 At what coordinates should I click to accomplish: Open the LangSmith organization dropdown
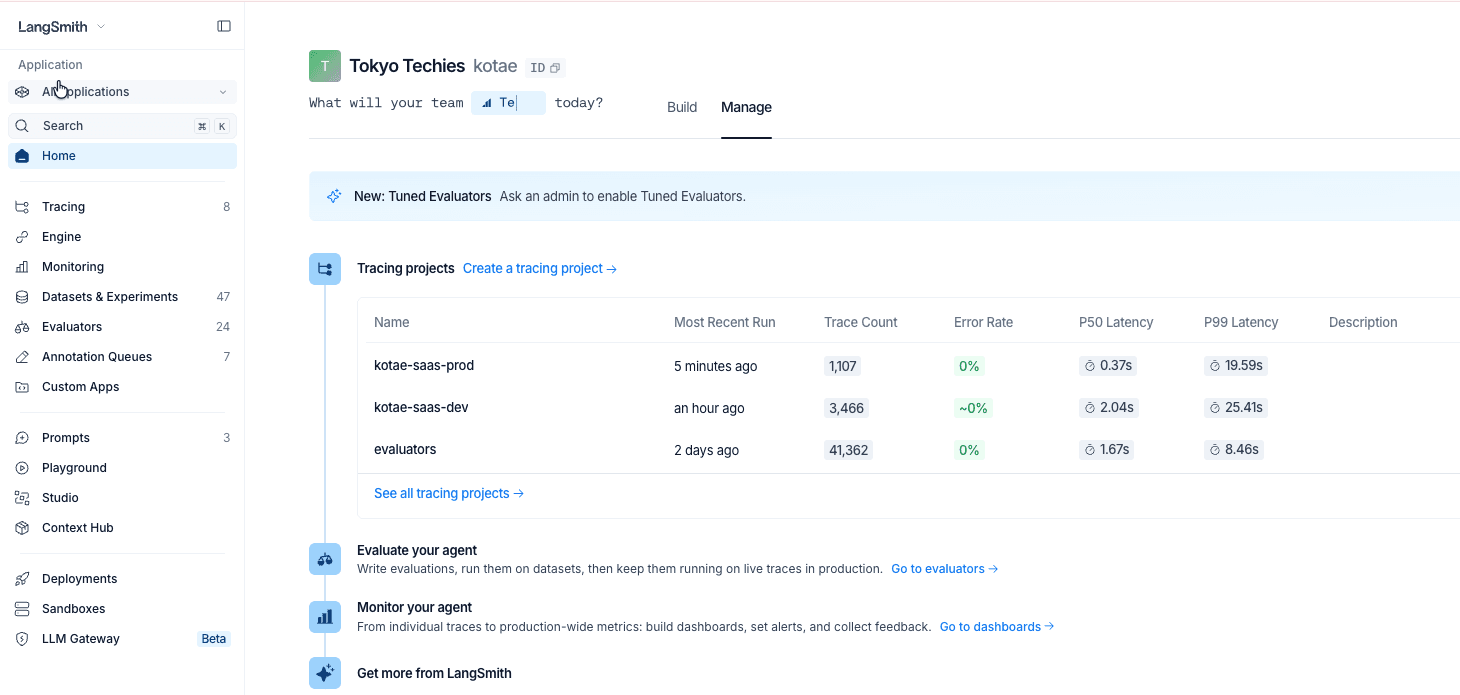tap(62, 27)
